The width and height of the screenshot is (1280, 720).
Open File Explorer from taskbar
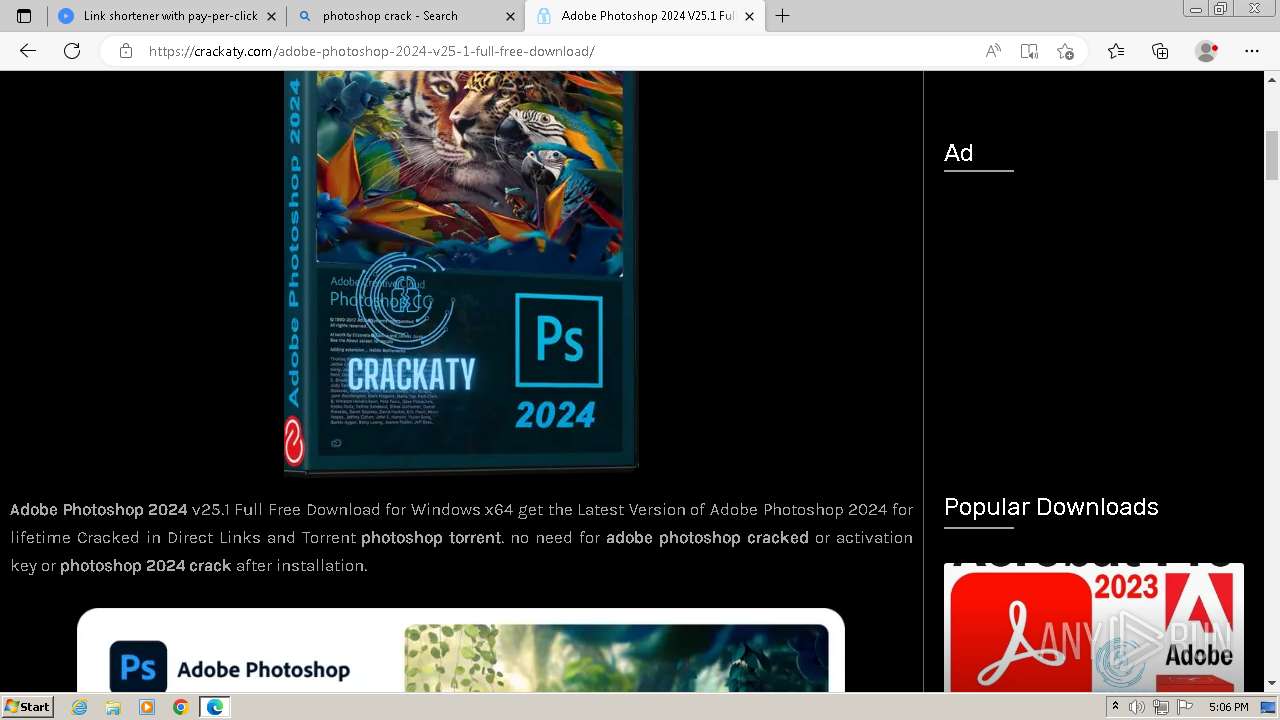[x=113, y=707]
